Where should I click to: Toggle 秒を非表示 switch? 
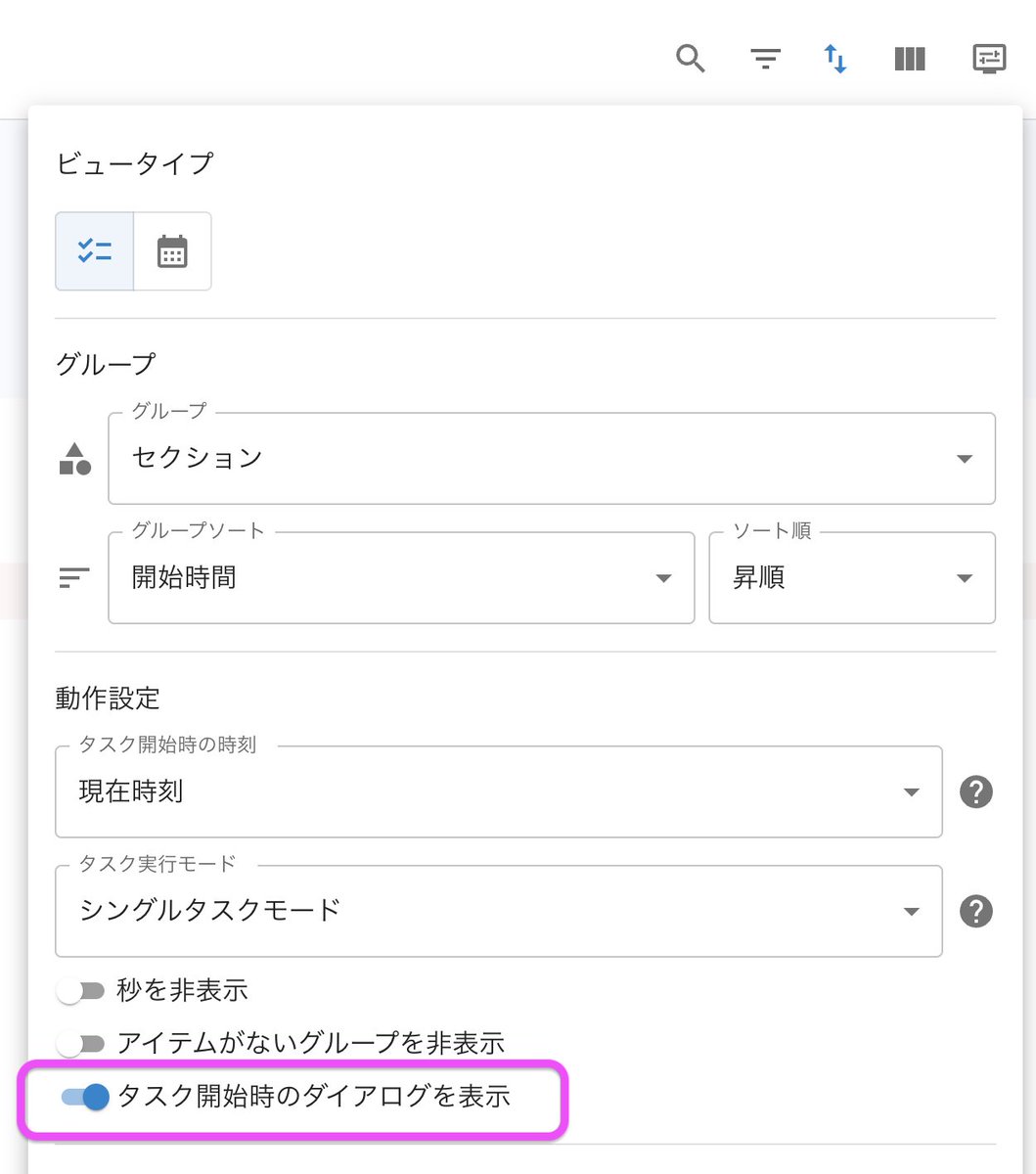pos(80,991)
